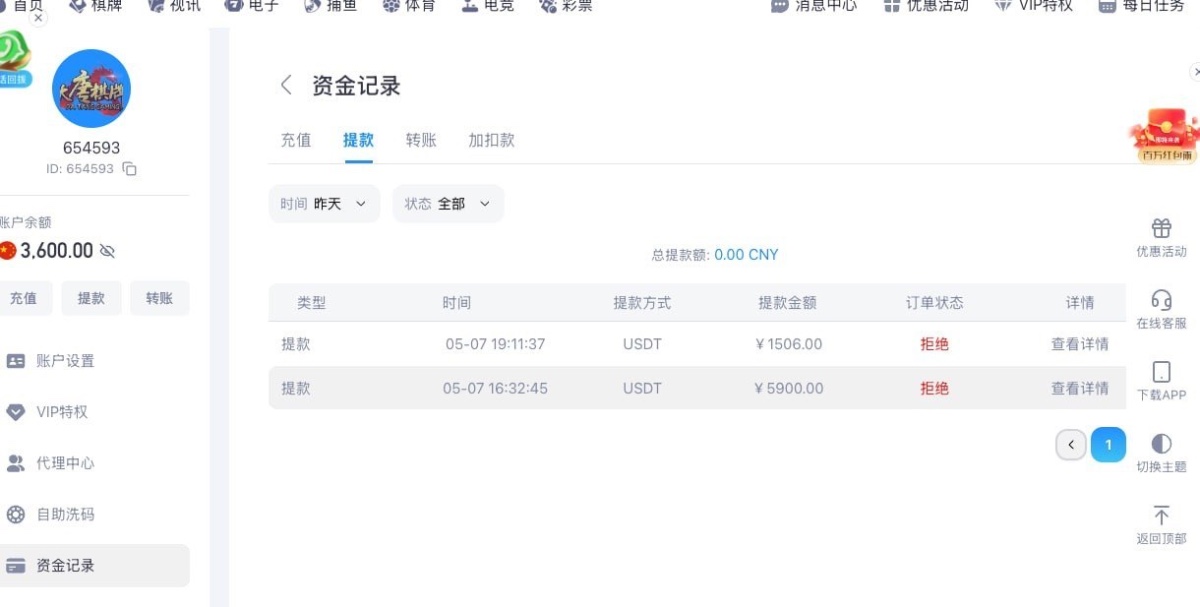Image resolution: width=1200 pixels, height=607 pixels.
Task: Contact 在线客服 via headset icon
Action: coord(1161,300)
